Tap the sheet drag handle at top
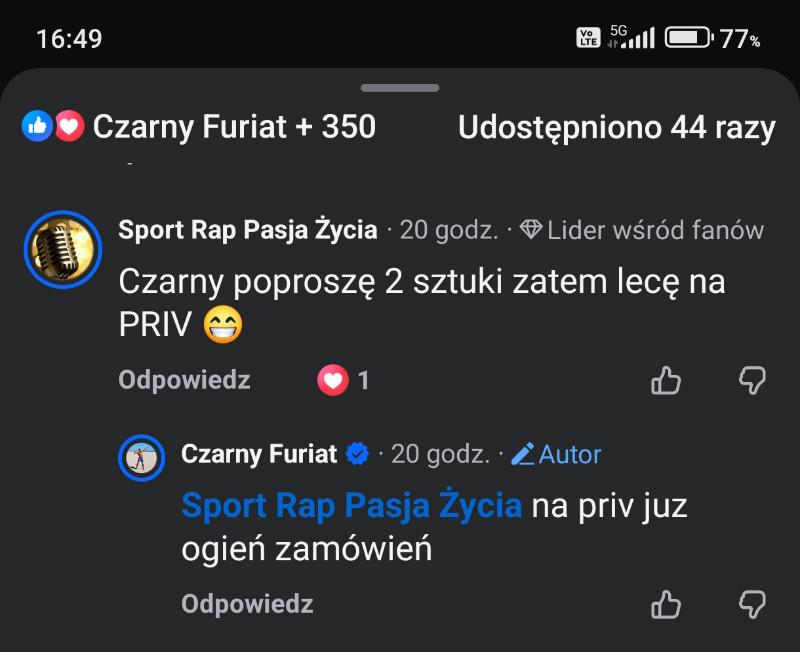The height and width of the screenshot is (652, 800). click(x=400, y=88)
